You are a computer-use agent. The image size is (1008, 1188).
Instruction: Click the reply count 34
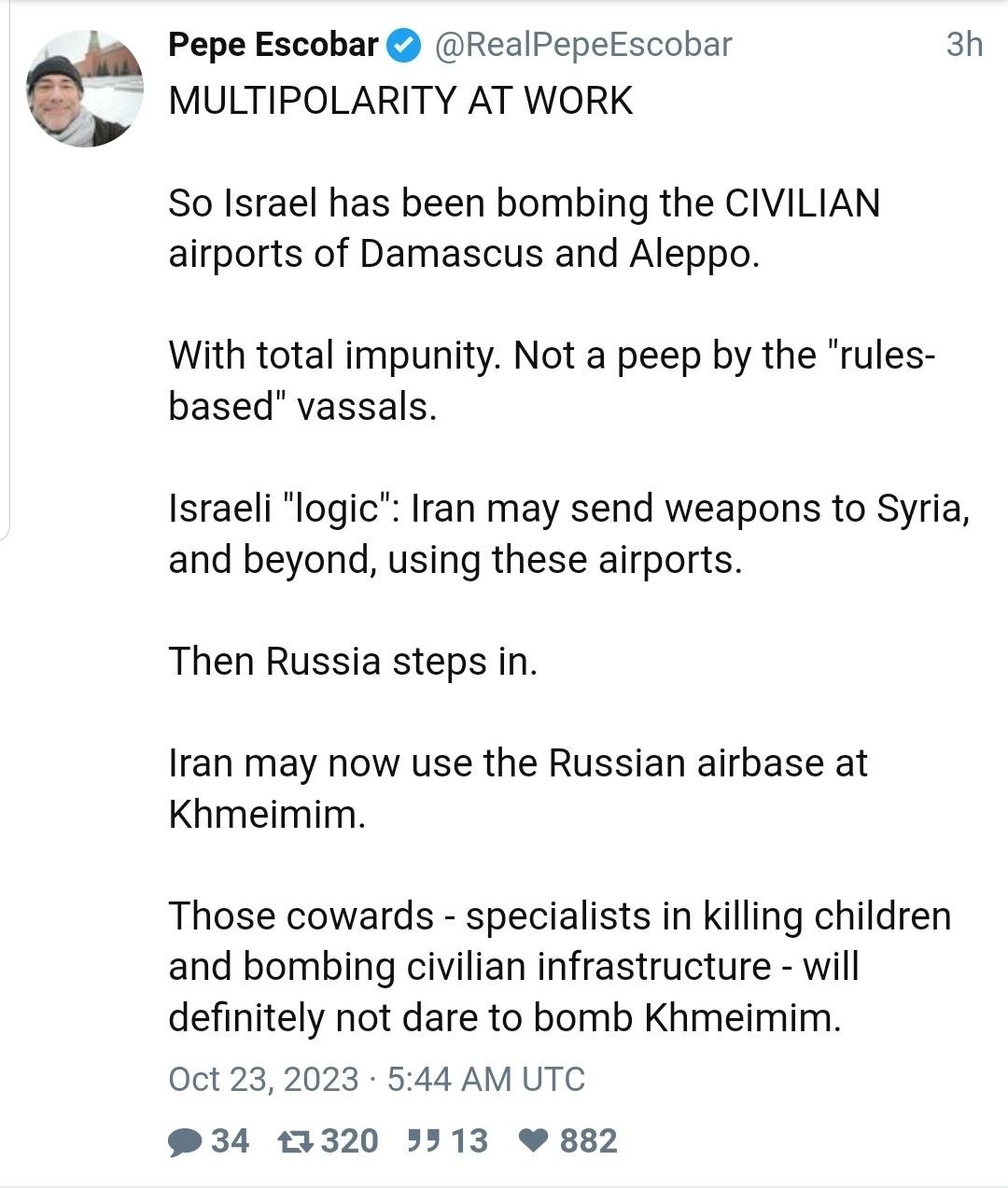pos(230,1141)
